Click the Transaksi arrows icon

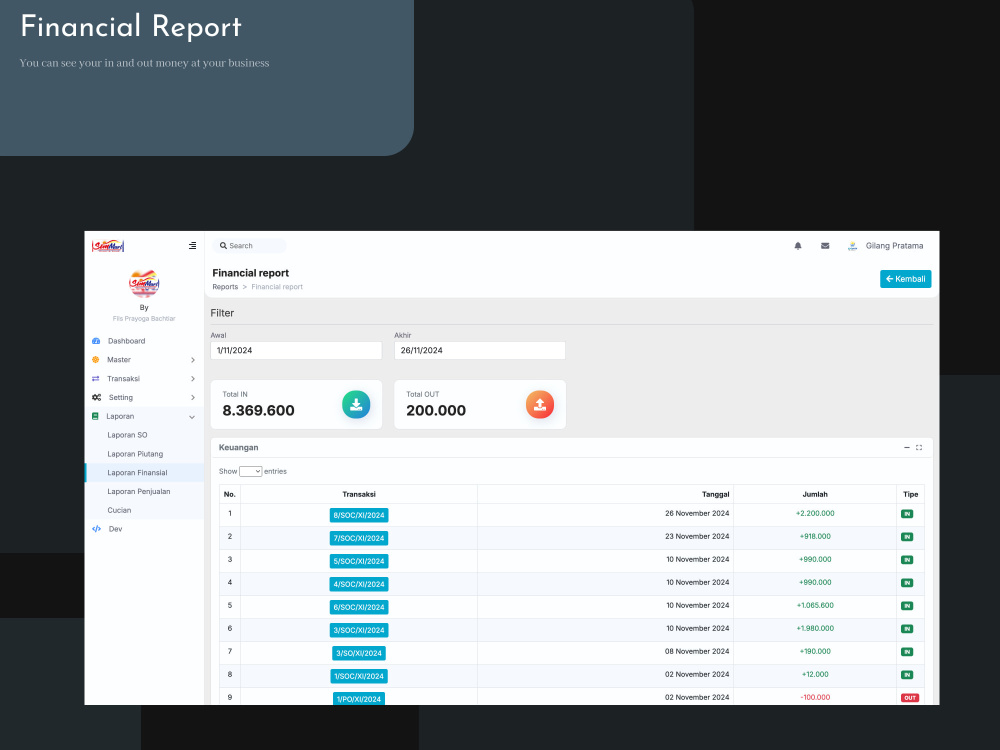point(96,379)
